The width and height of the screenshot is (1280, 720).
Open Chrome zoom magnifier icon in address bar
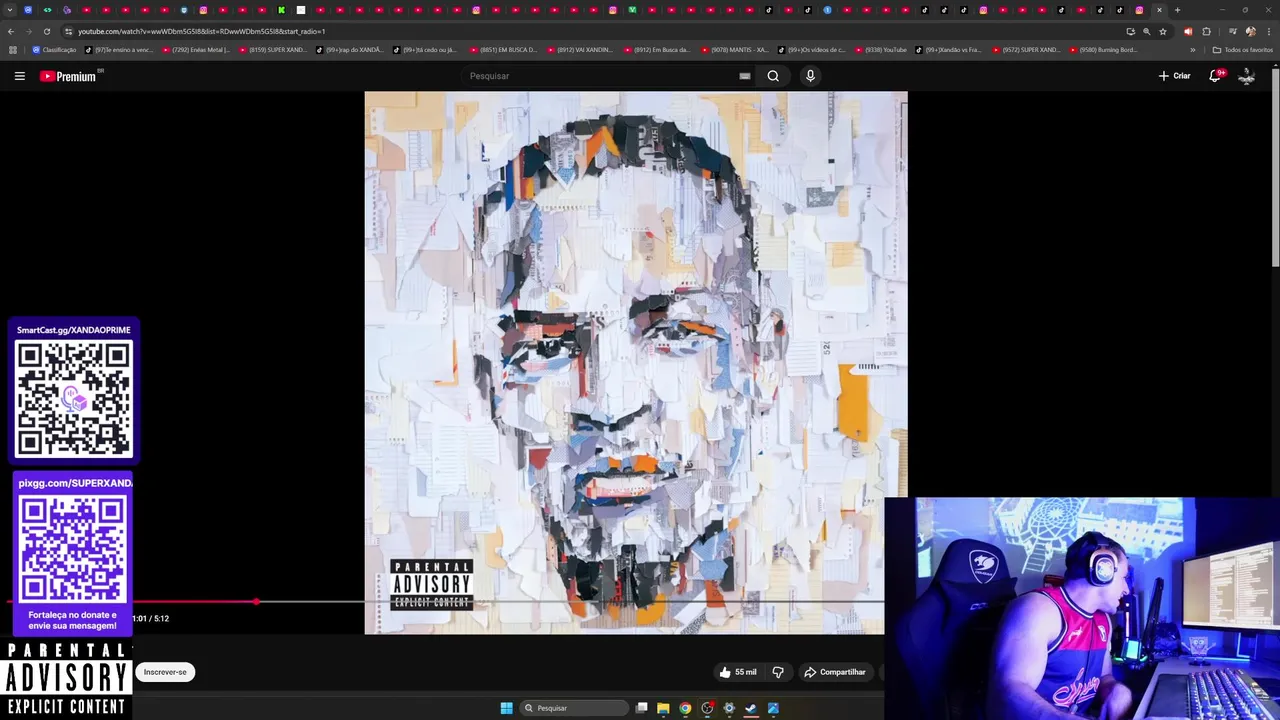pos(1146,31)
